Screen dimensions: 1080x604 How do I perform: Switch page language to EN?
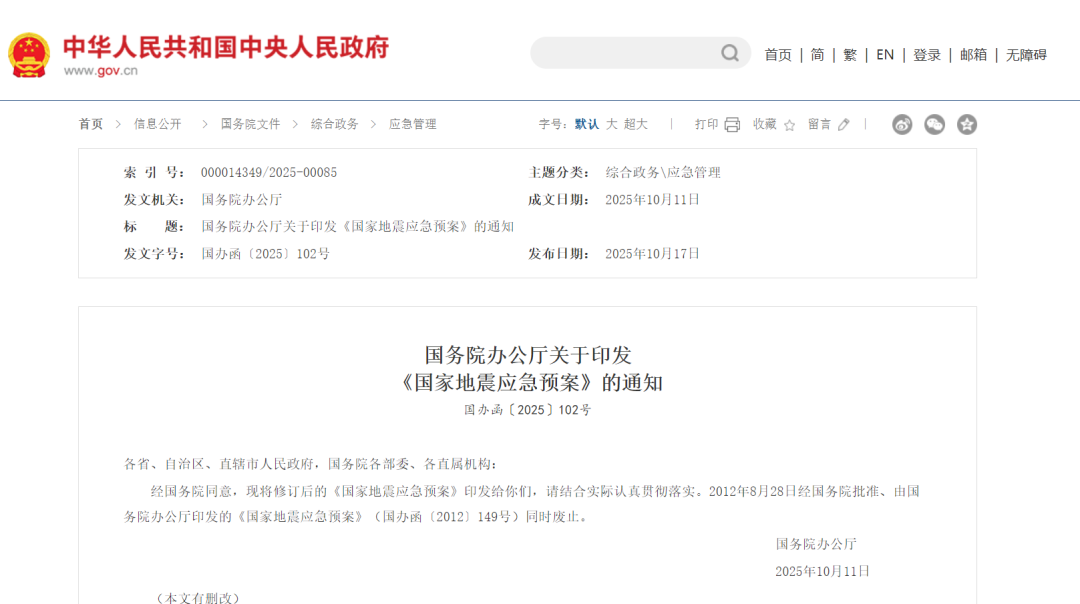(x=884, y=55)
